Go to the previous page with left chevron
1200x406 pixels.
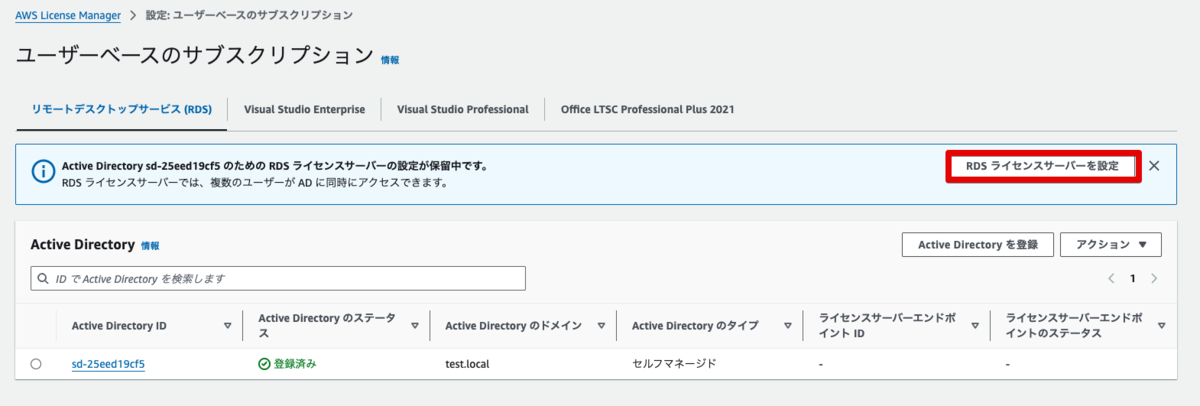tap(1111, 278)
